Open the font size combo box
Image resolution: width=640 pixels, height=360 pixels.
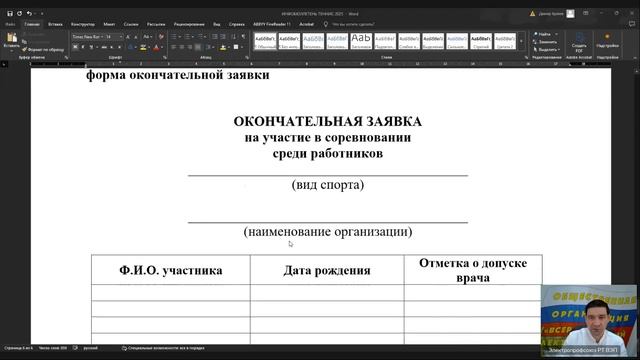coord(114,37)
